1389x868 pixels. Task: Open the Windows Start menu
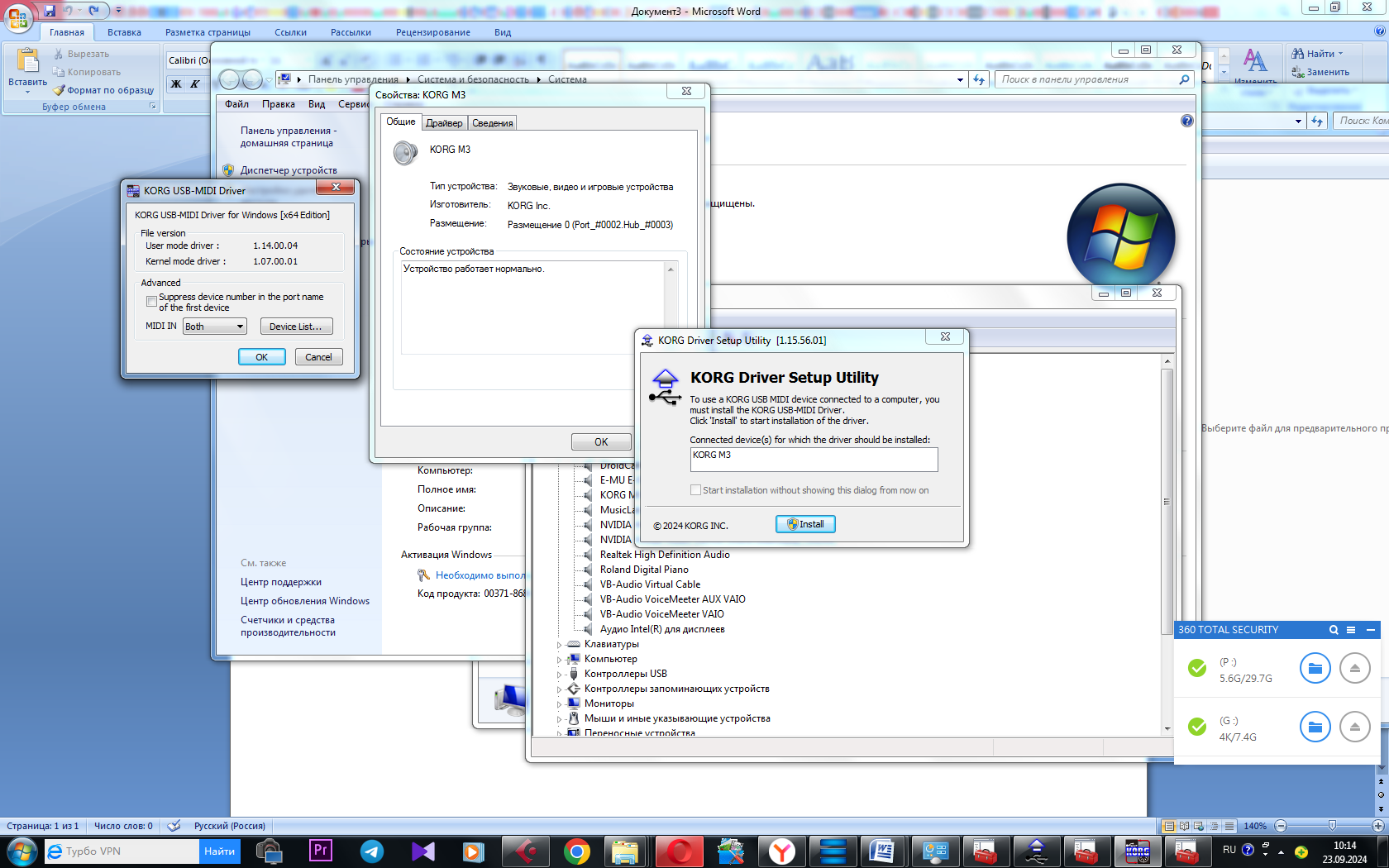point(21,851)
